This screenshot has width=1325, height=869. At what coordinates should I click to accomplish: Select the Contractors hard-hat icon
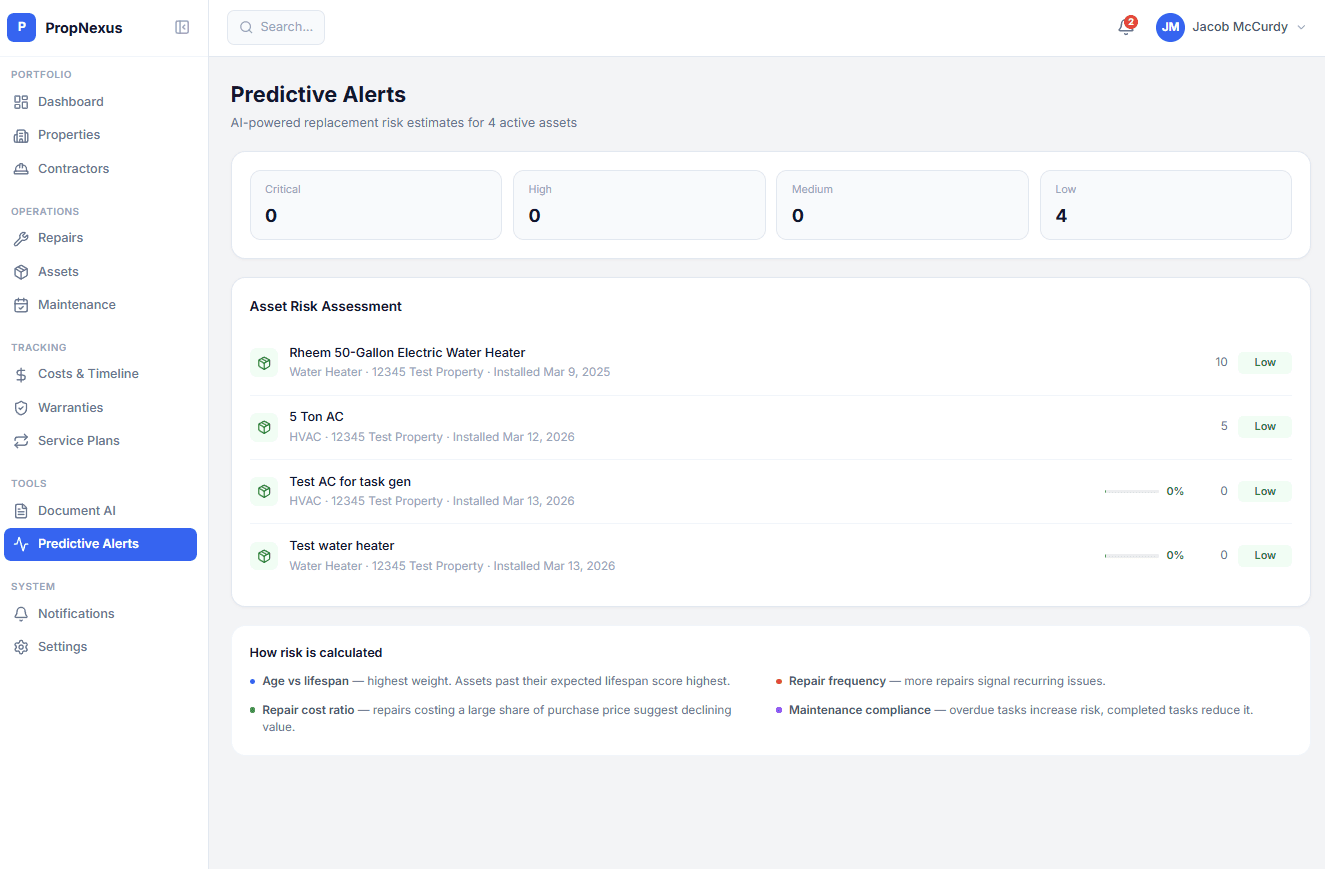[21, 168]
